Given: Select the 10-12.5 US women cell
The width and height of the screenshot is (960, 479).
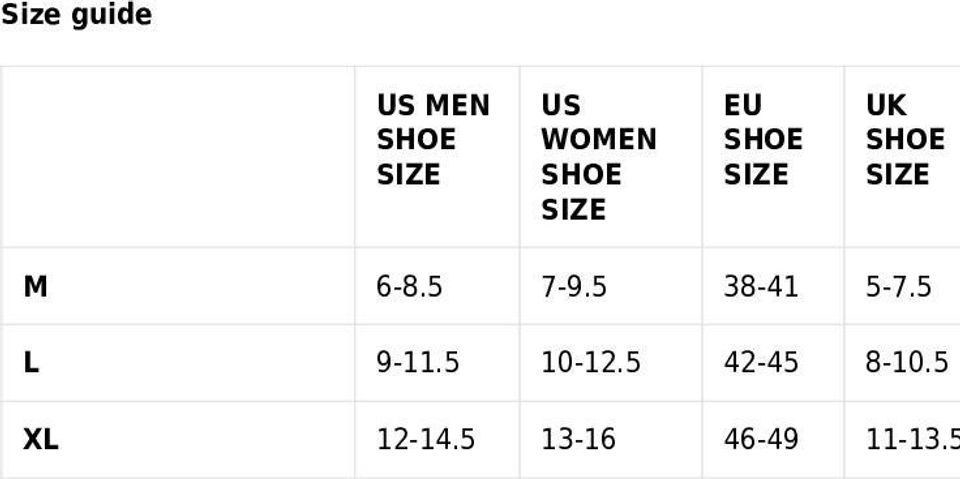Looking at the screenshot, I should point(591,362).
